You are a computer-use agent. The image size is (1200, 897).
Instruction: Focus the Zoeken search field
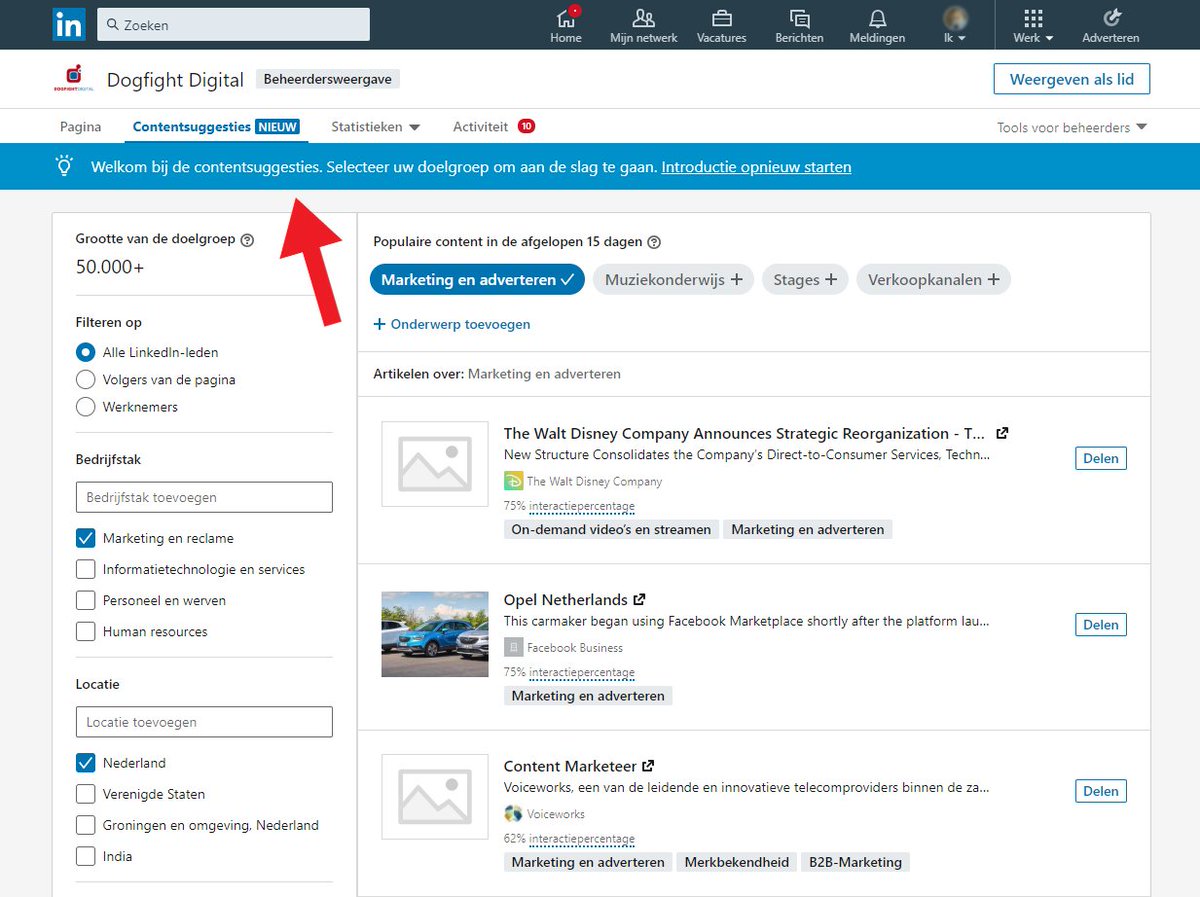click(x=233, y=25)
